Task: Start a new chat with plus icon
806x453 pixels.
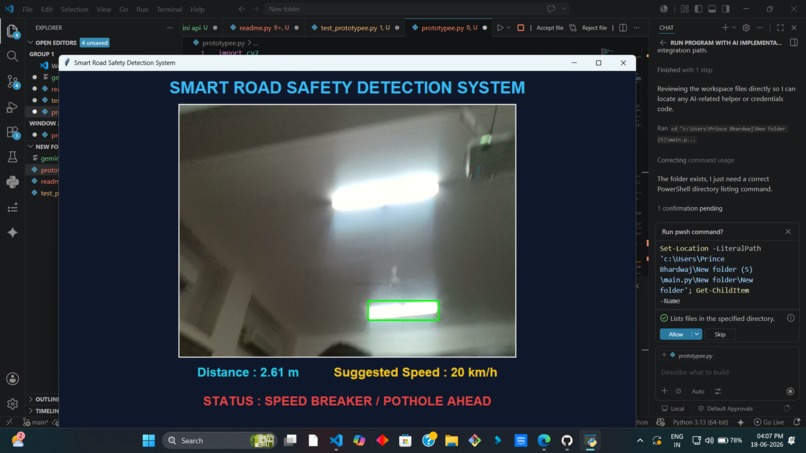Action: tap(725, 28)
